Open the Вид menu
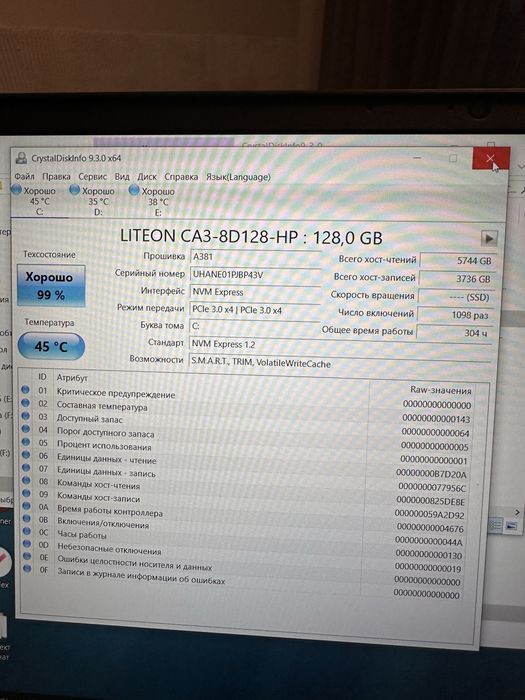Image resolution: width=525 pixels, height=700 pixels. 122,176
